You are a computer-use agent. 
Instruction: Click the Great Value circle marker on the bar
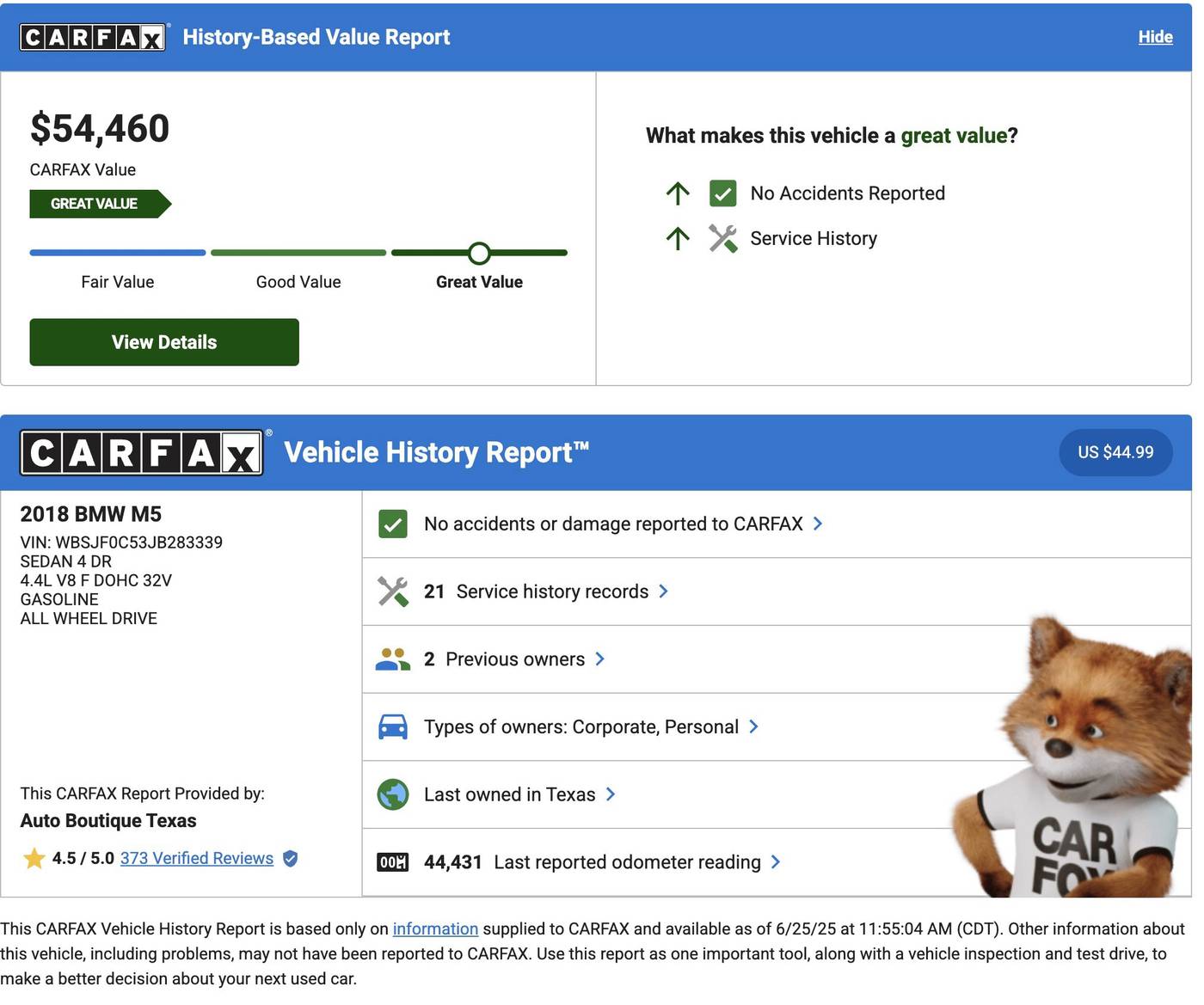[480, 253]
